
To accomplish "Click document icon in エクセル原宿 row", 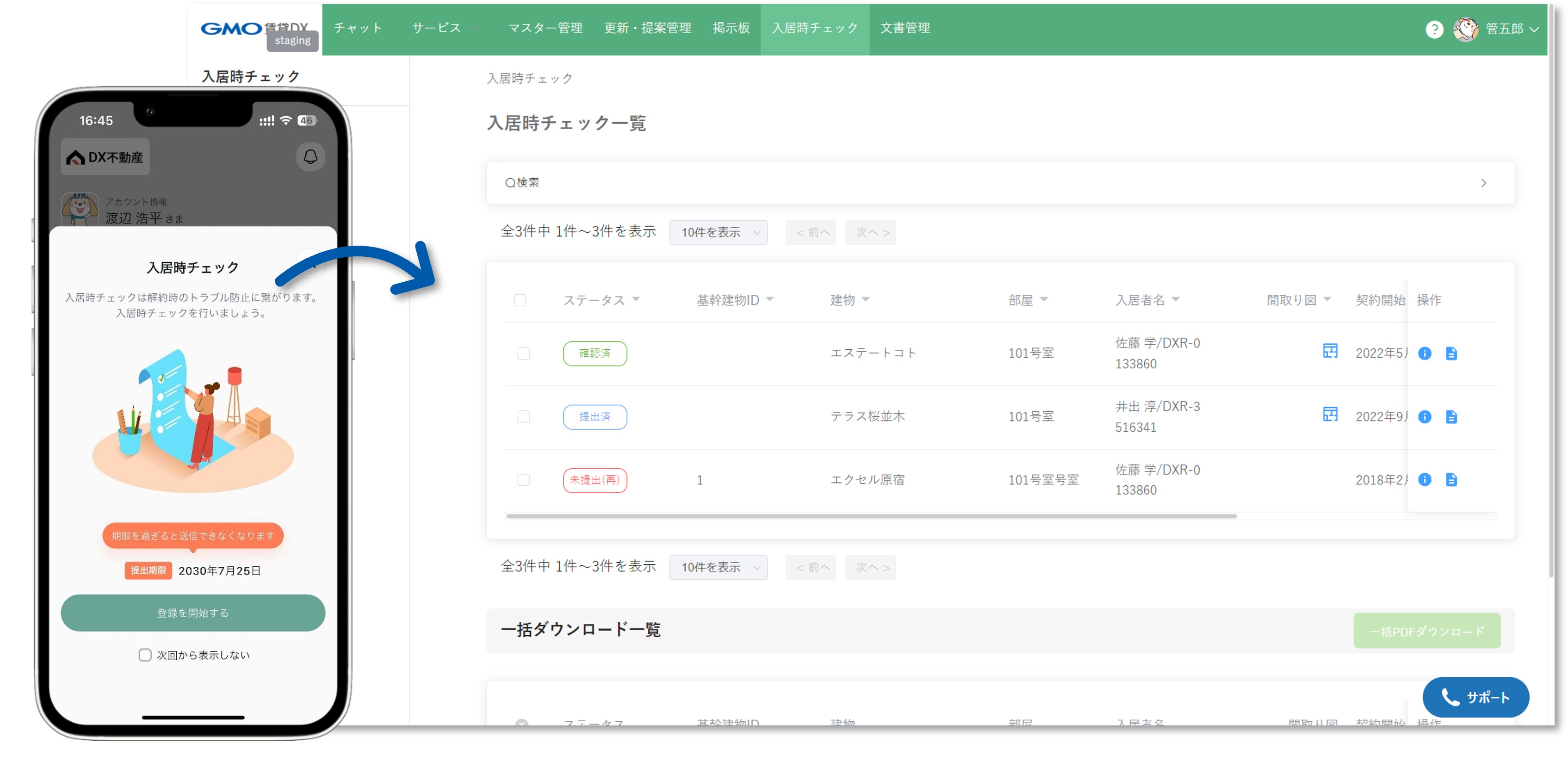I will (1451, 479).
